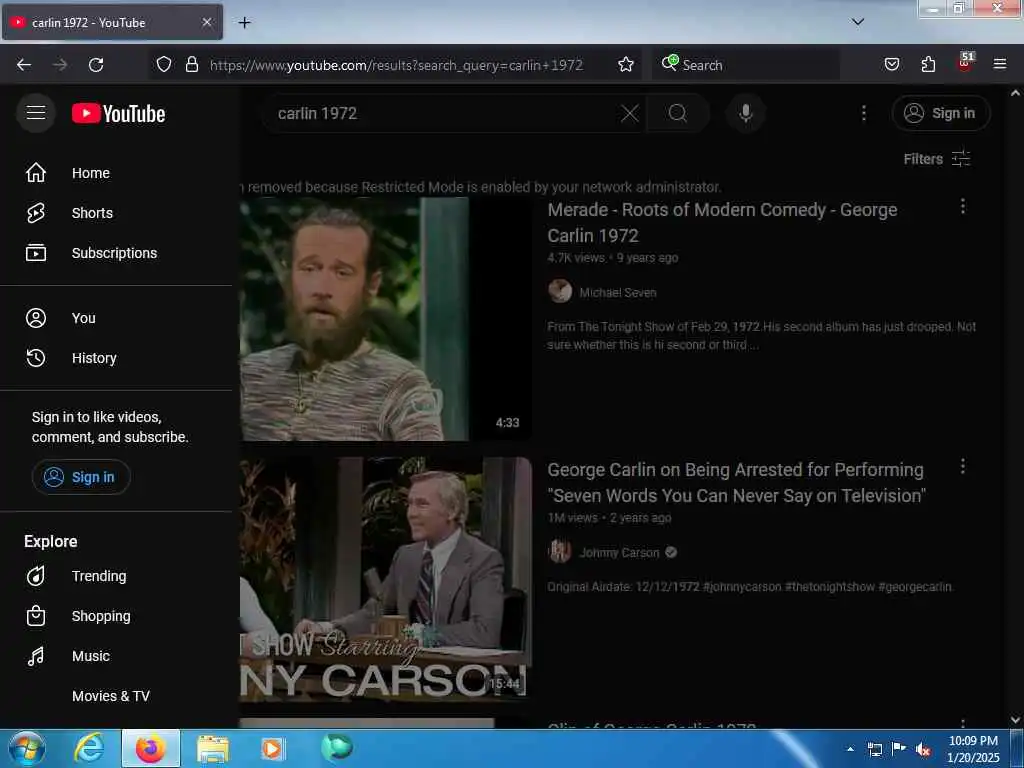The height and width of the screenshot is (768, 1024).
Task: Click the blue Sign in button in the sidebar
Action: point(81,477)
